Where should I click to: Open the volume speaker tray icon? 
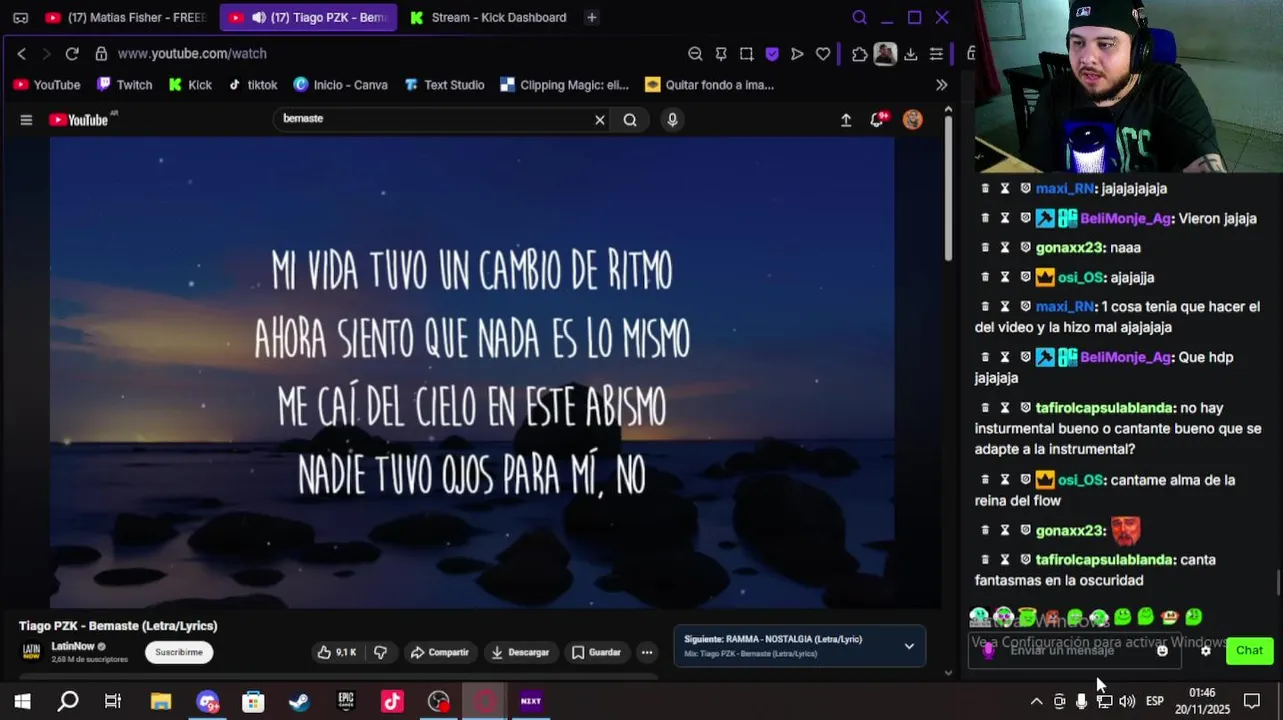(x=1127, y=701)
